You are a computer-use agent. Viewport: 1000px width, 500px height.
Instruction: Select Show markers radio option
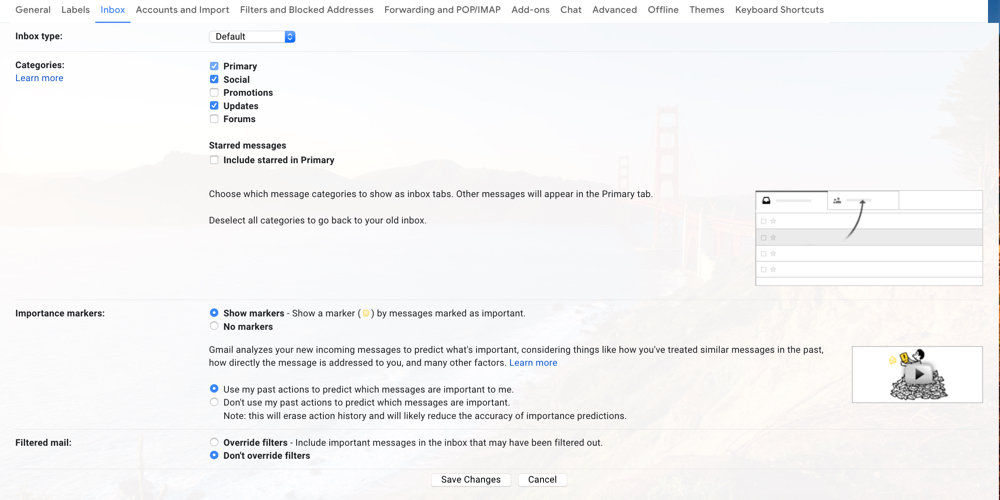(214, 313)
